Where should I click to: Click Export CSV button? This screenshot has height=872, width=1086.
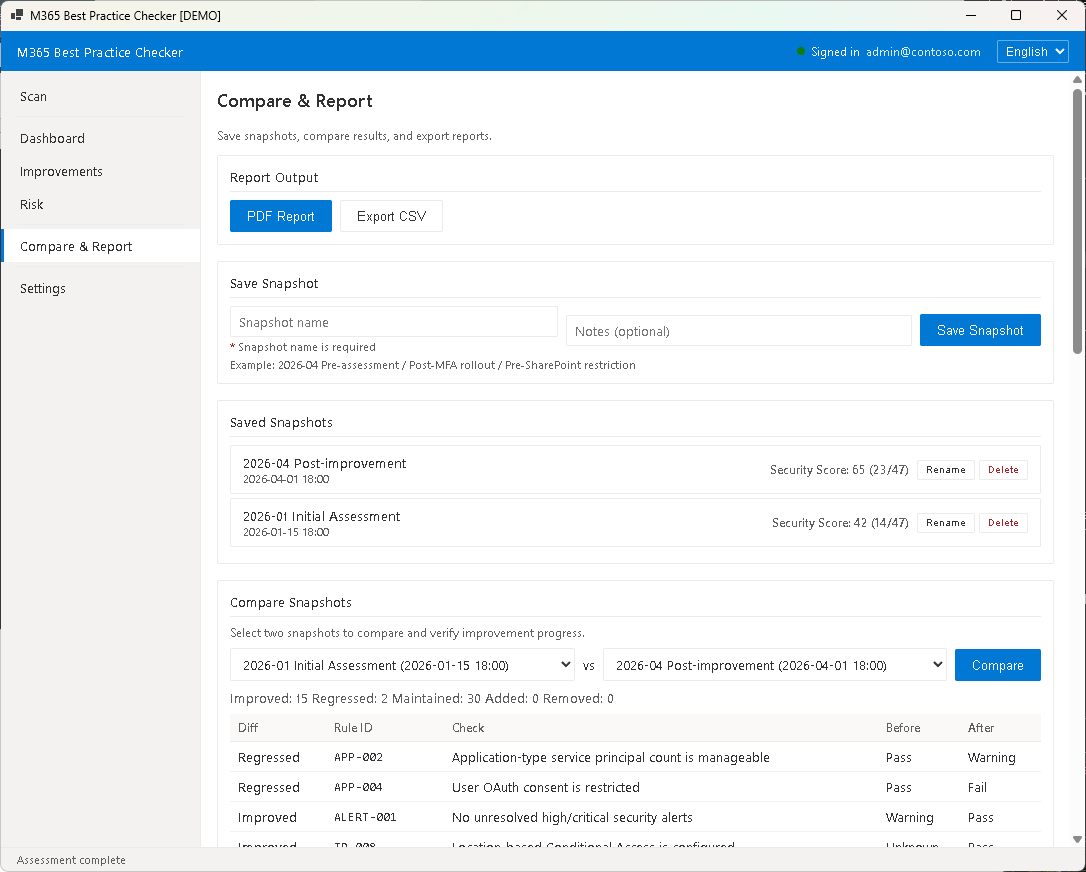(x=391, y=216)
